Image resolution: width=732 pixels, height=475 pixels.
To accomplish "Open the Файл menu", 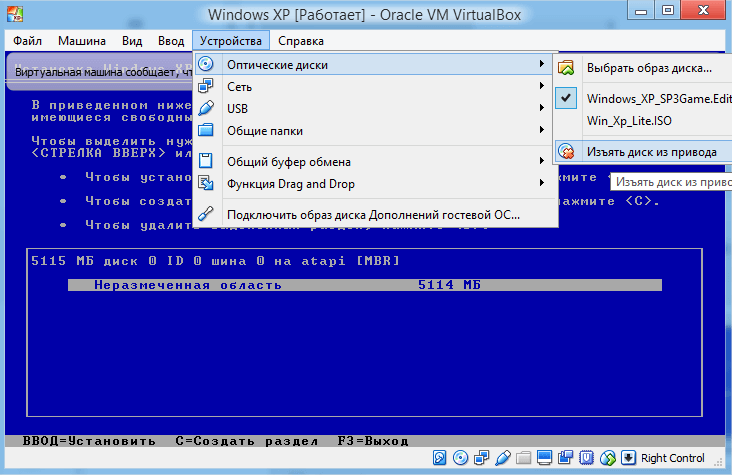I will coord(27,41).
